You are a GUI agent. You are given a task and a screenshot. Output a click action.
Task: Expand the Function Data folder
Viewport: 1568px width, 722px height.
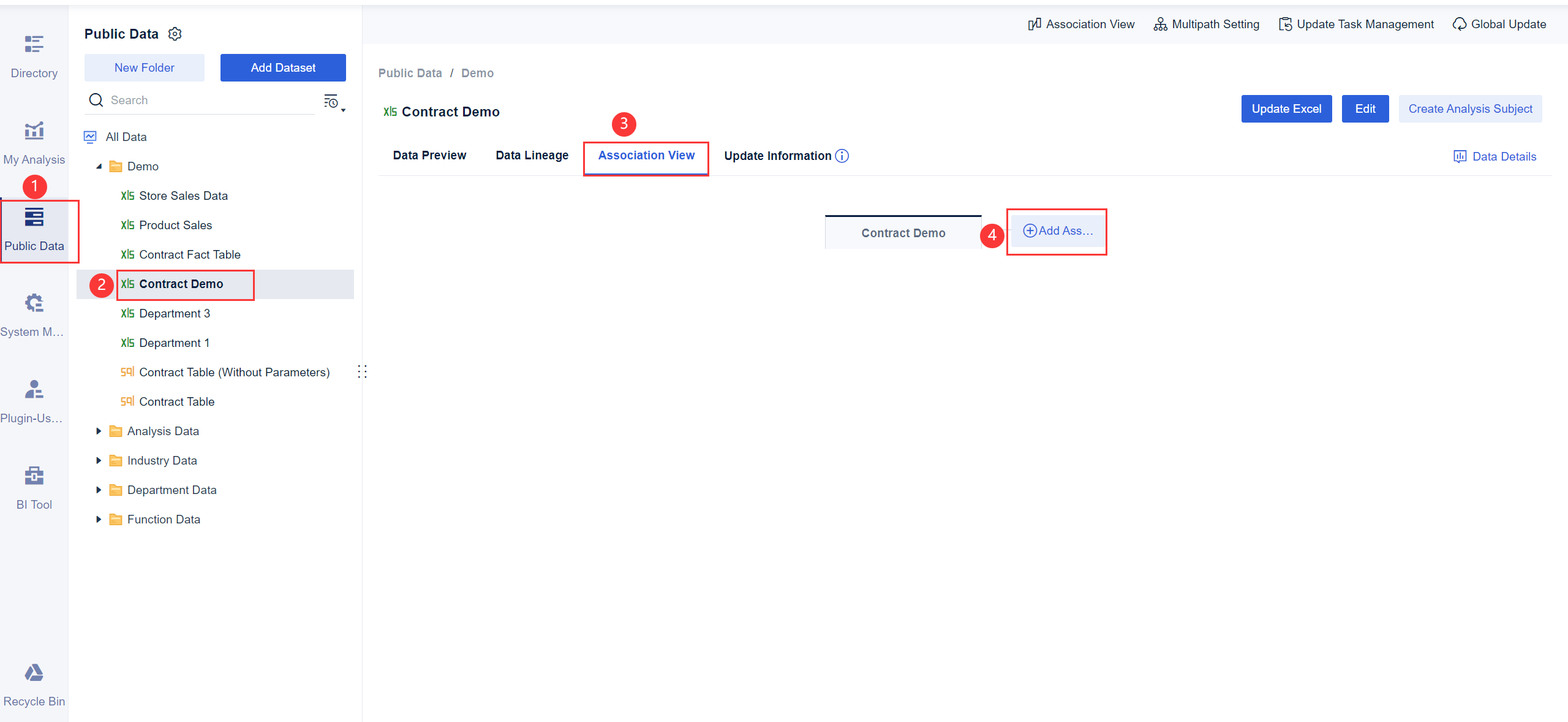click(99, 519)
